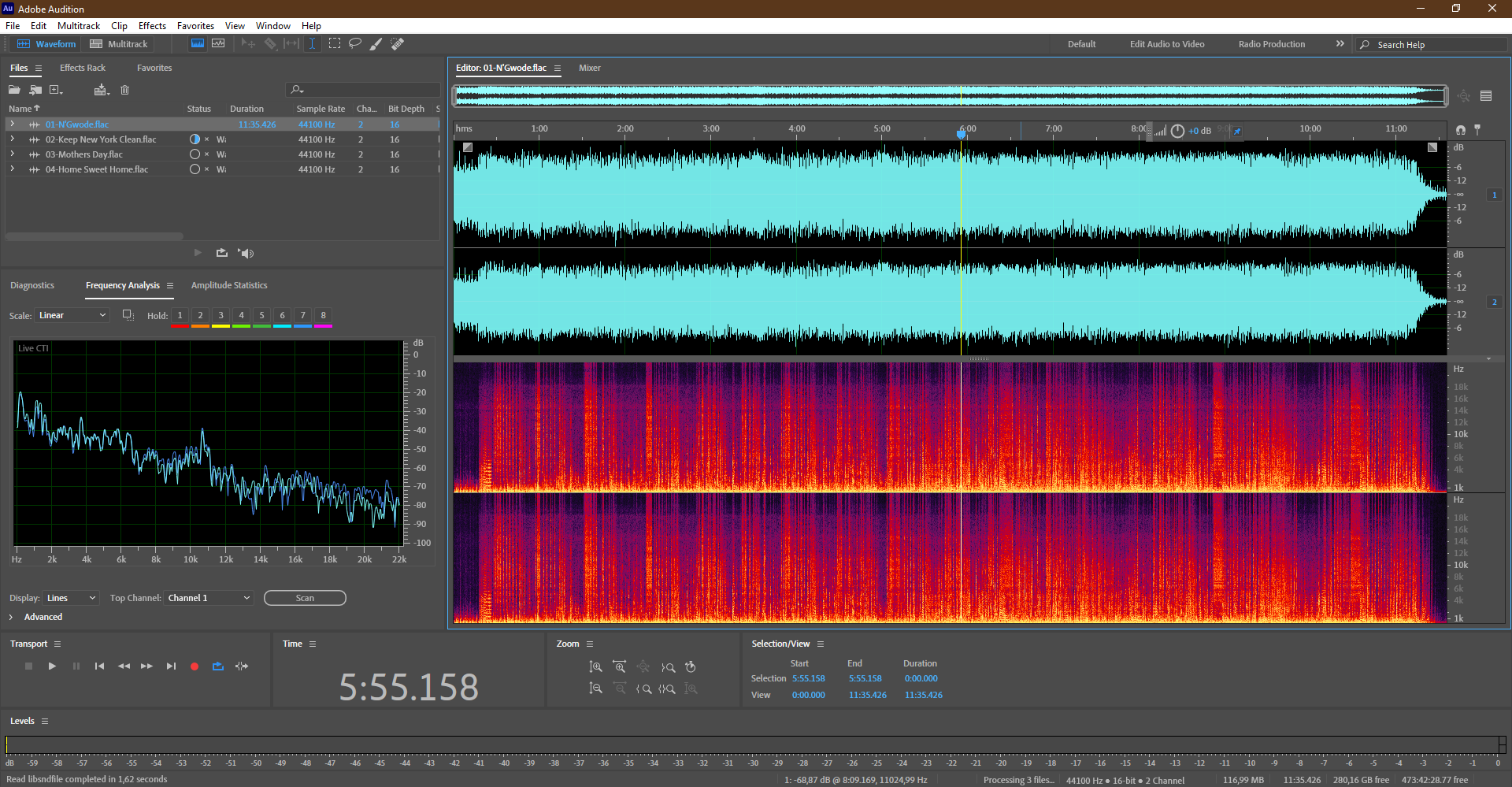The image size is (1512, 787).
Task: Click Files panel horizontal scrollbar
Action: pos(94,236)
